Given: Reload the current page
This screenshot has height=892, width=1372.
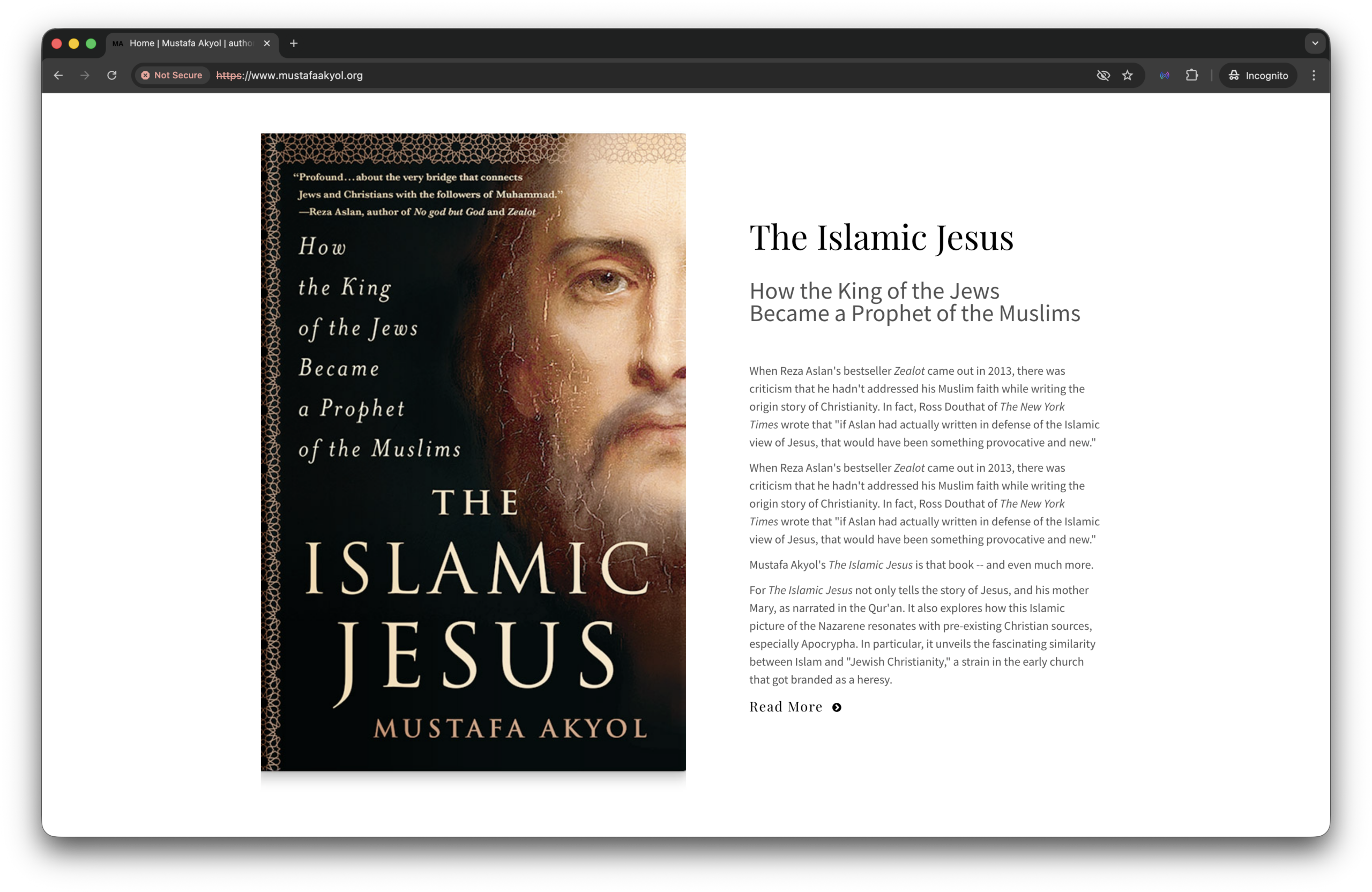Looking at the screenshot, I should [112, 76].
